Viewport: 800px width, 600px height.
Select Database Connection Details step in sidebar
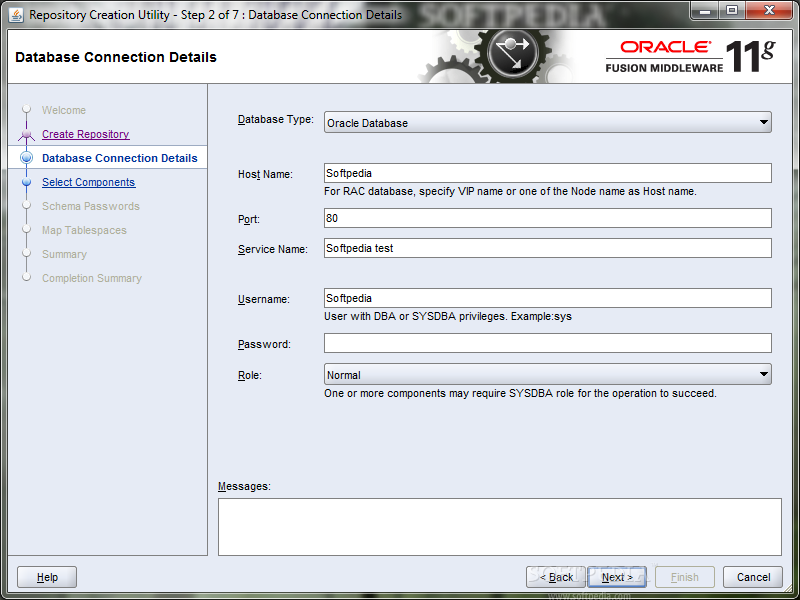[119, 158]
